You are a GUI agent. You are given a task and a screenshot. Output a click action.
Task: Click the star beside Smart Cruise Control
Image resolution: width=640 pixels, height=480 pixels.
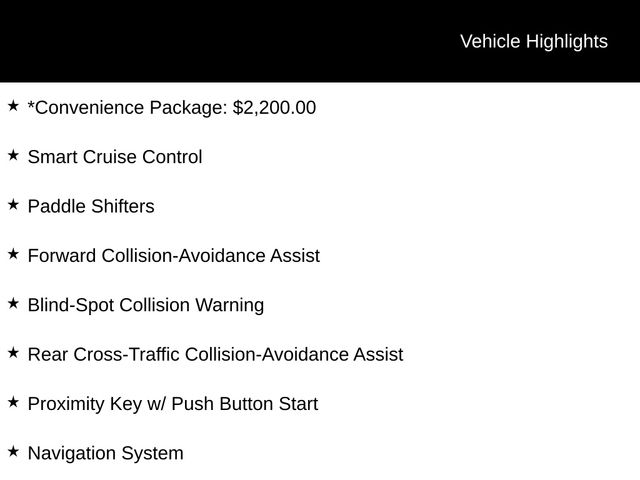coord(13,155)
